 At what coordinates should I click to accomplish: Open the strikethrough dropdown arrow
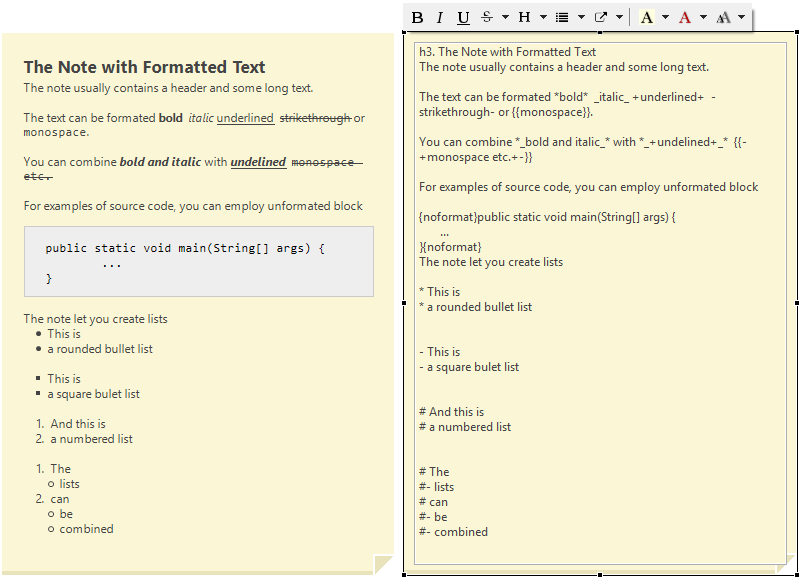505,17
